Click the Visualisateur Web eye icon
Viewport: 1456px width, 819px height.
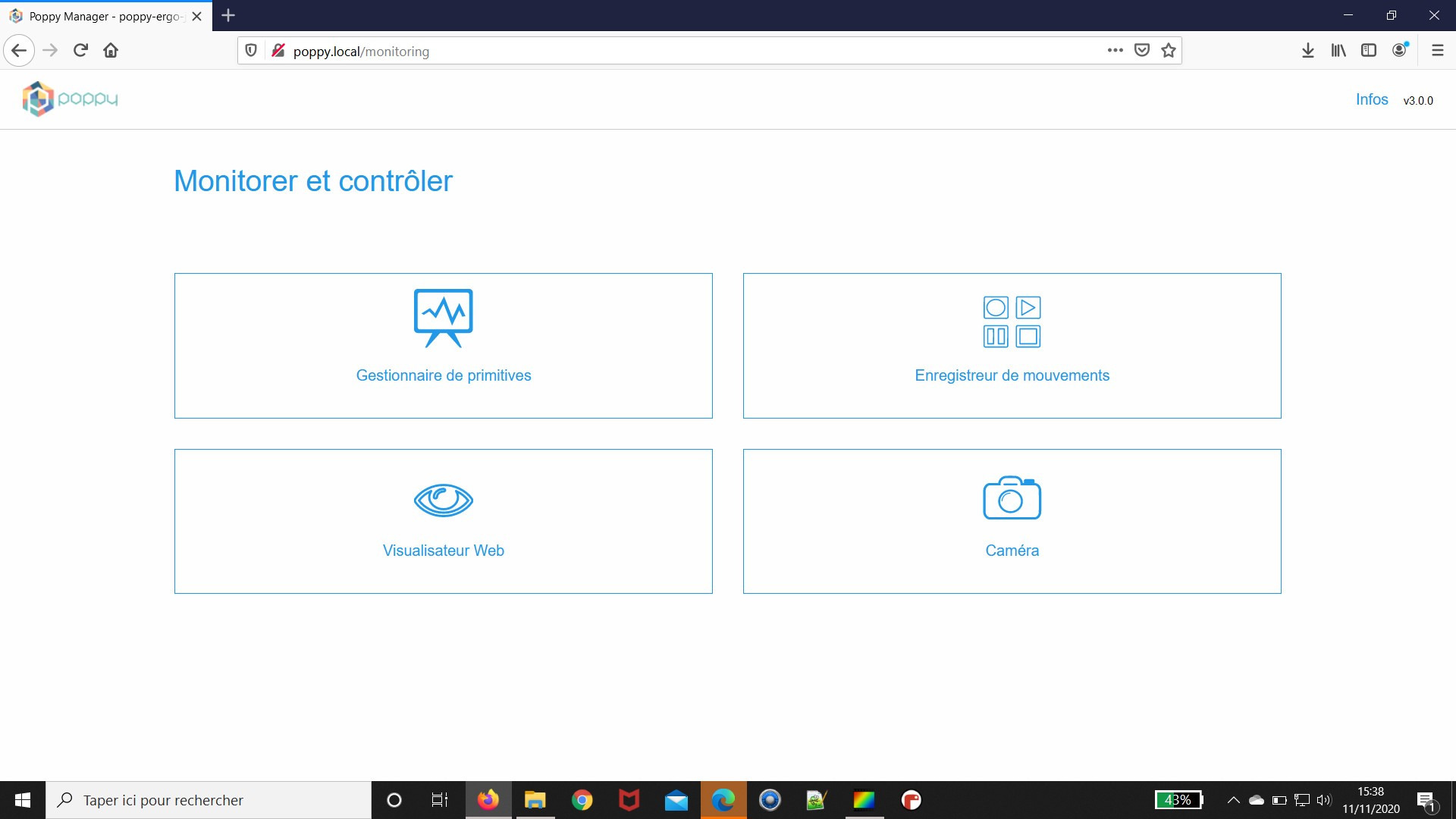pos(444,500)
